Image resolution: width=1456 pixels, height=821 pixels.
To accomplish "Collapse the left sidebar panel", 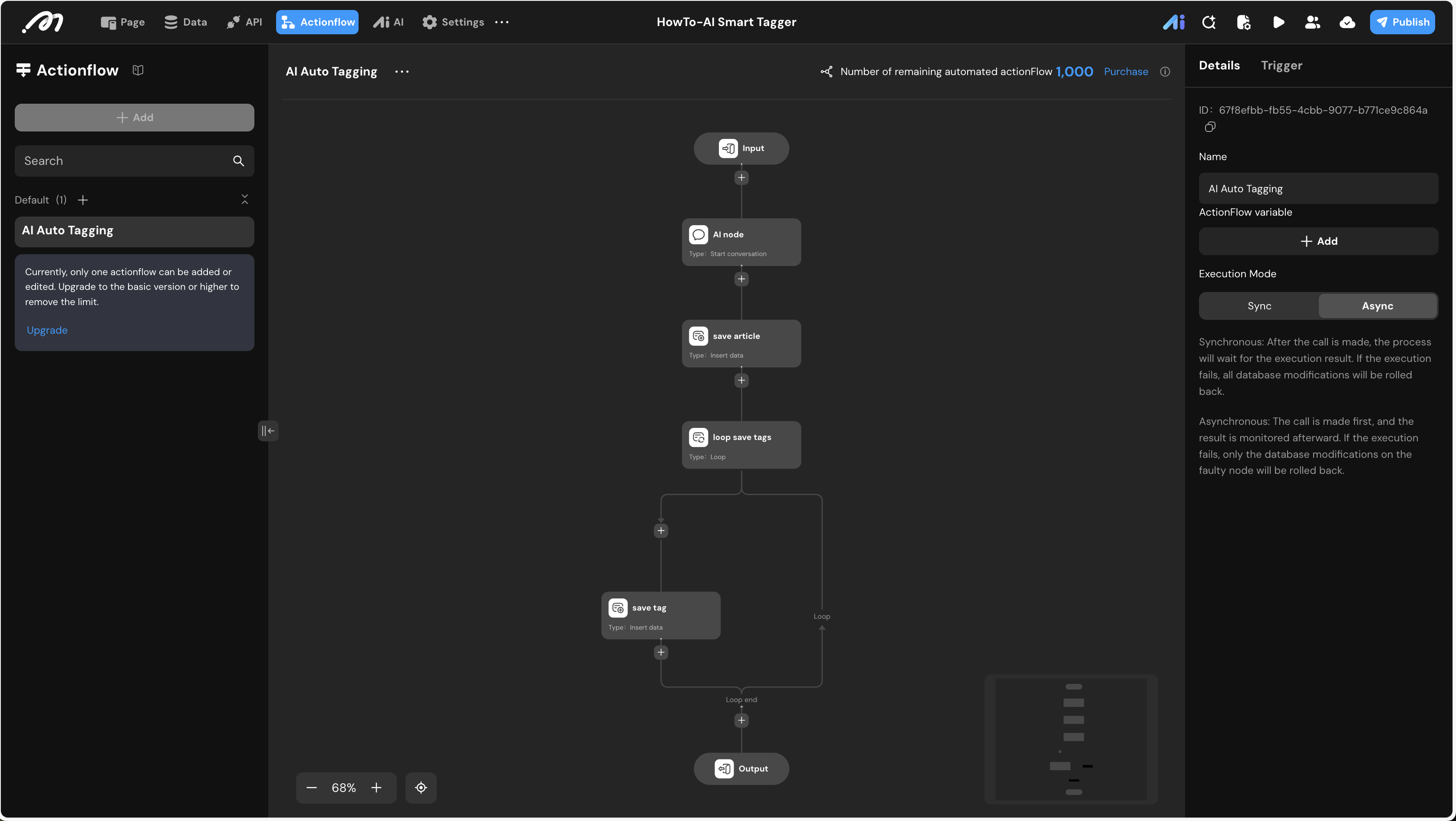I will click(x=268, y=431).
